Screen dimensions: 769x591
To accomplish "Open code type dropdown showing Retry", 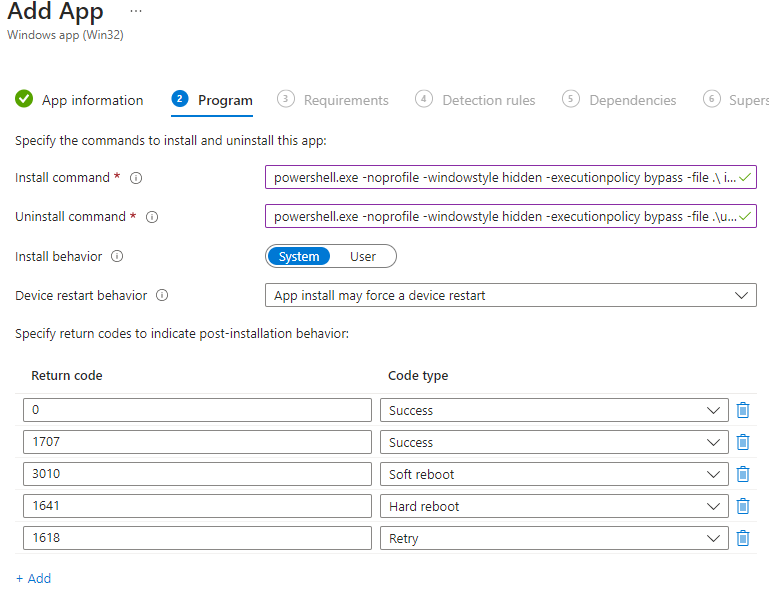I will (554, 538).
